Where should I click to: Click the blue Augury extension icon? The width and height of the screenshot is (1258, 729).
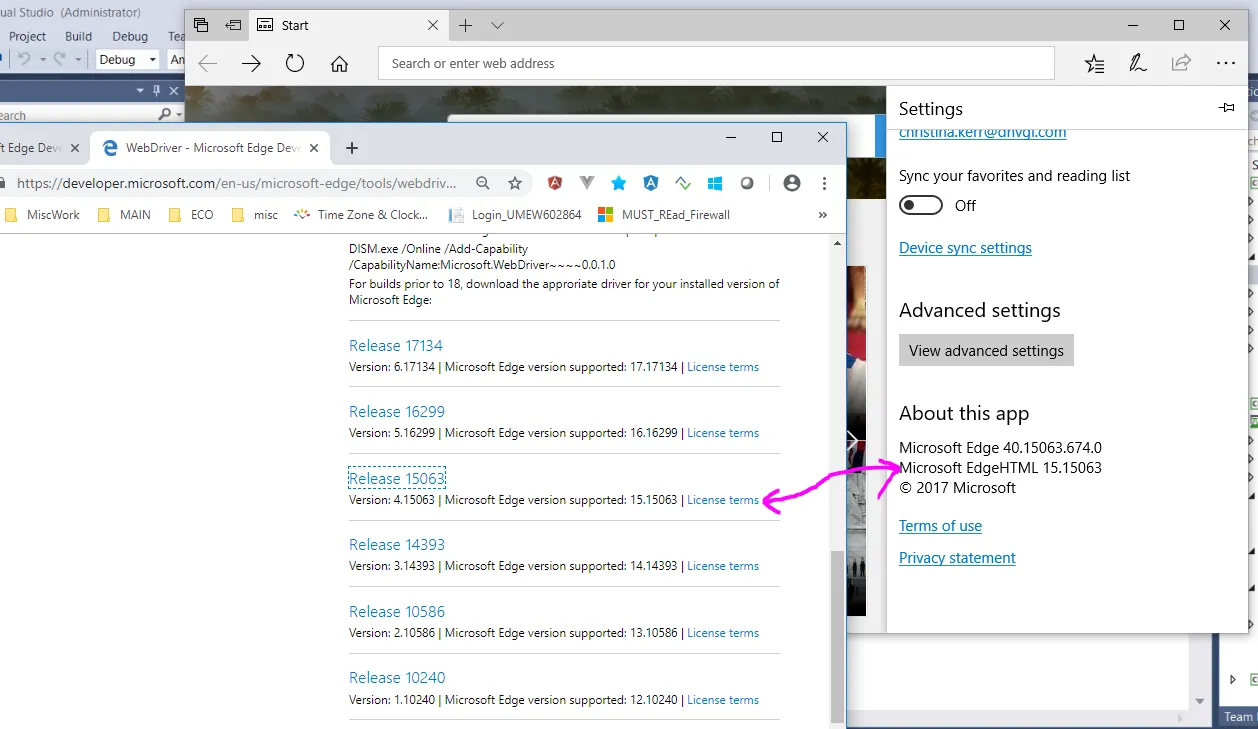click(651, 183)
